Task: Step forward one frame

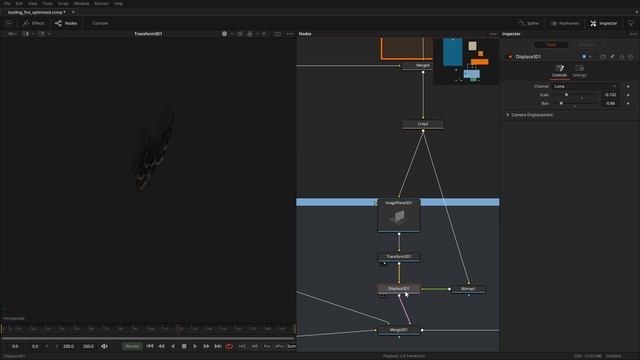Action: [207, 346]
